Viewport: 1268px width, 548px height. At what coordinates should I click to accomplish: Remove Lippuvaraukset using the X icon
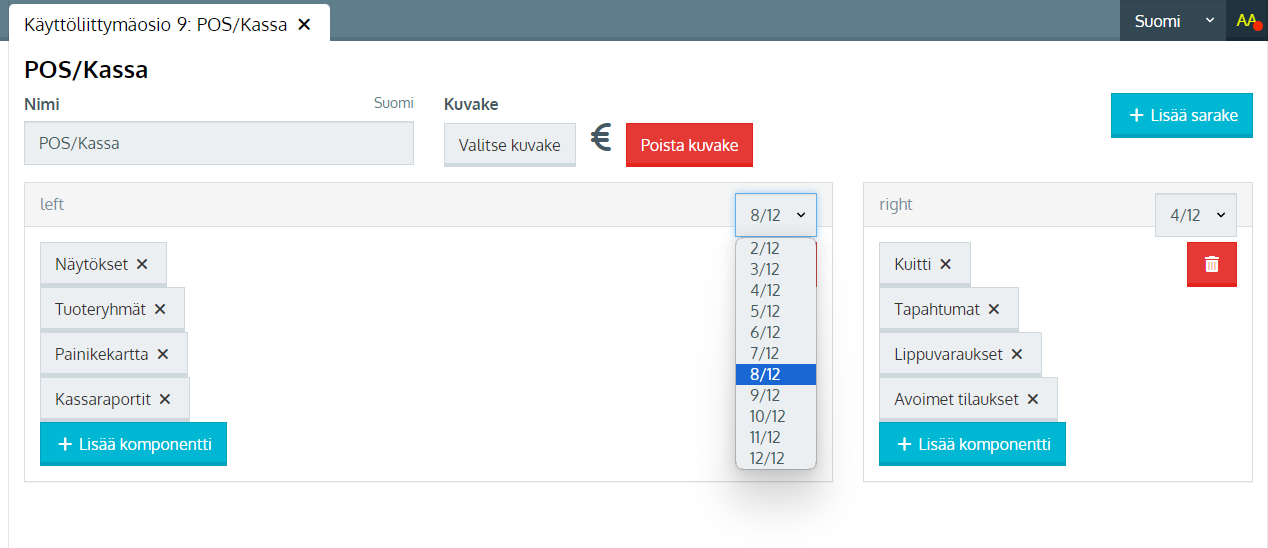point(1017,354)
